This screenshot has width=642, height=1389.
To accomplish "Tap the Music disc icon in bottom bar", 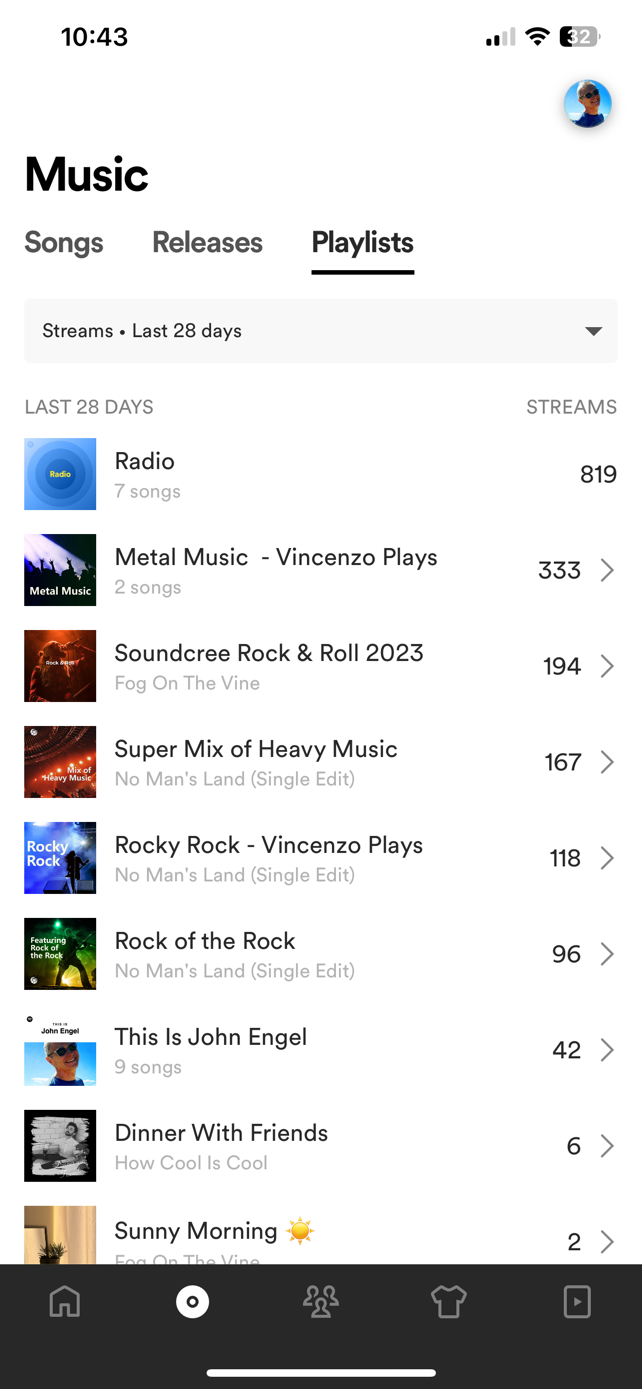I will point(192,1301).
